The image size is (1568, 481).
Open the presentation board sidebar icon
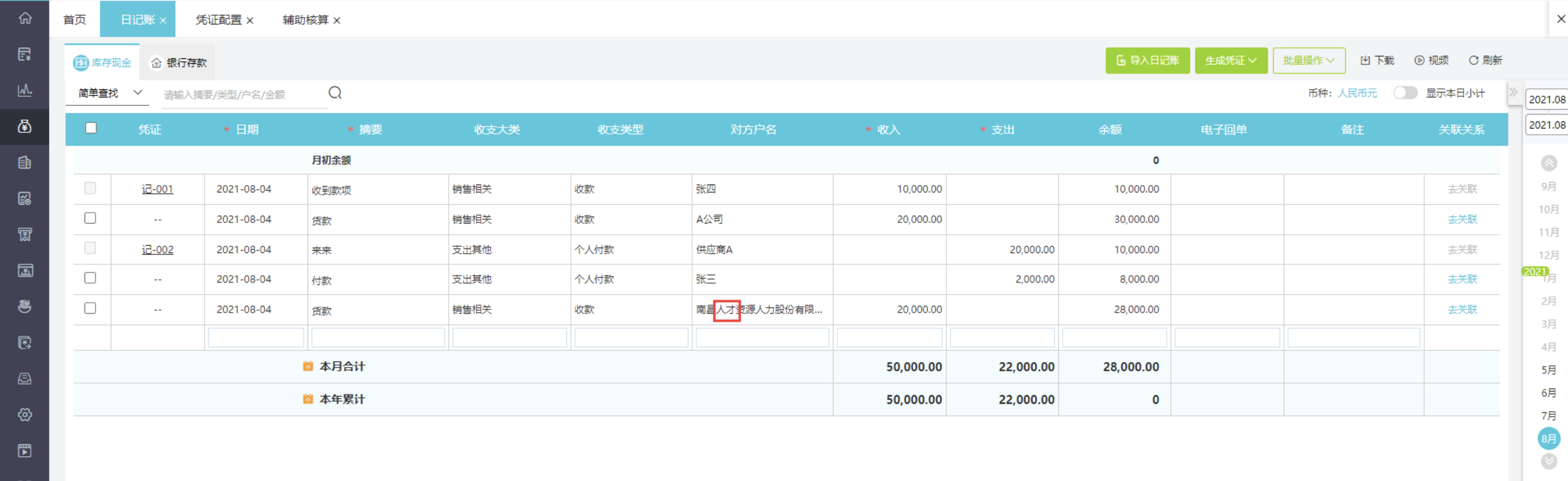[24, 270]
